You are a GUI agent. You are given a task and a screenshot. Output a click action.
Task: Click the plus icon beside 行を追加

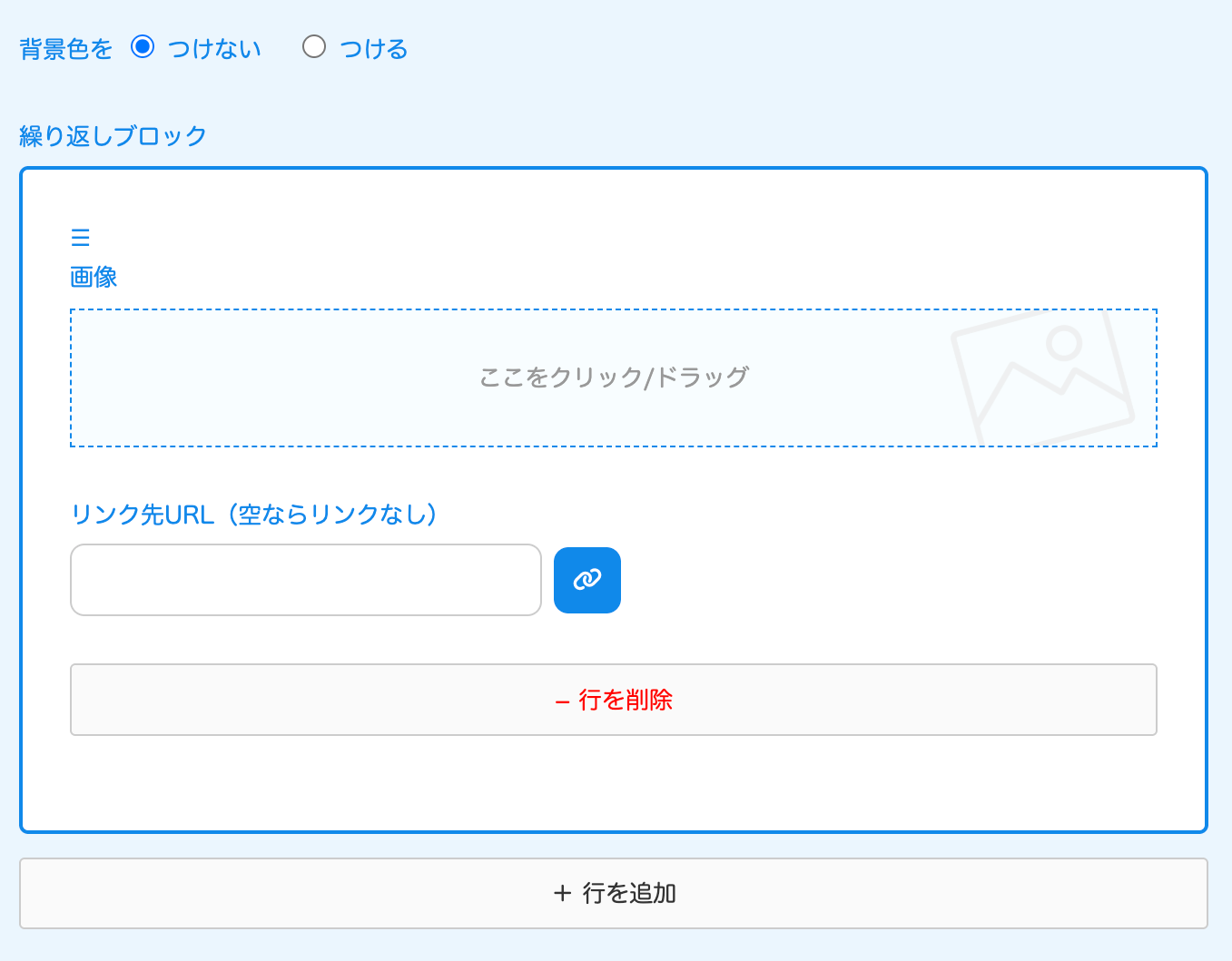pos(562,894)
